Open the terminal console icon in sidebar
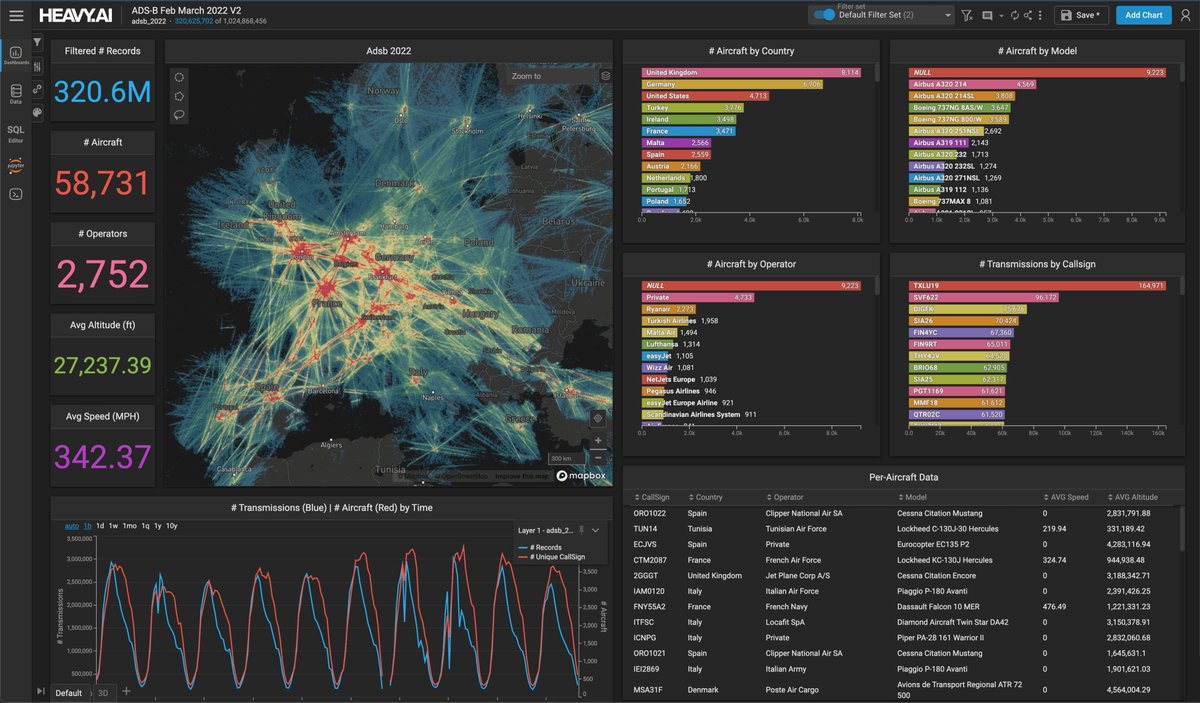Screen dimensions: 1200x703 16,194
